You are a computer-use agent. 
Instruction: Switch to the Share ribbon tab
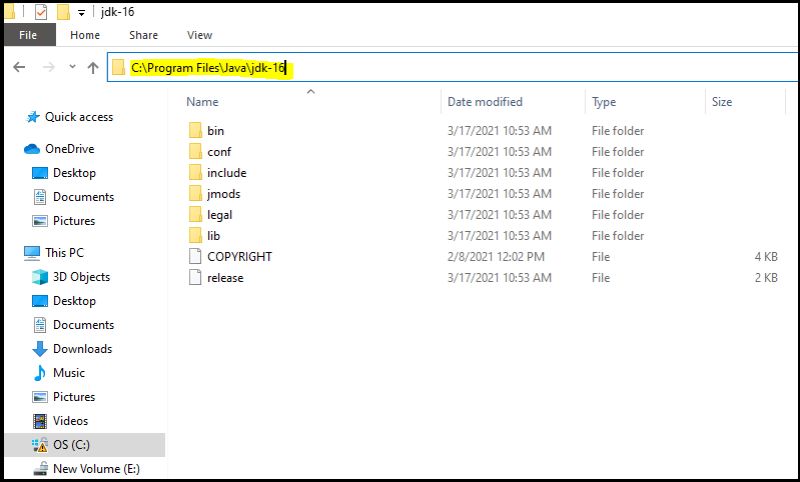(x=143, y=35)
